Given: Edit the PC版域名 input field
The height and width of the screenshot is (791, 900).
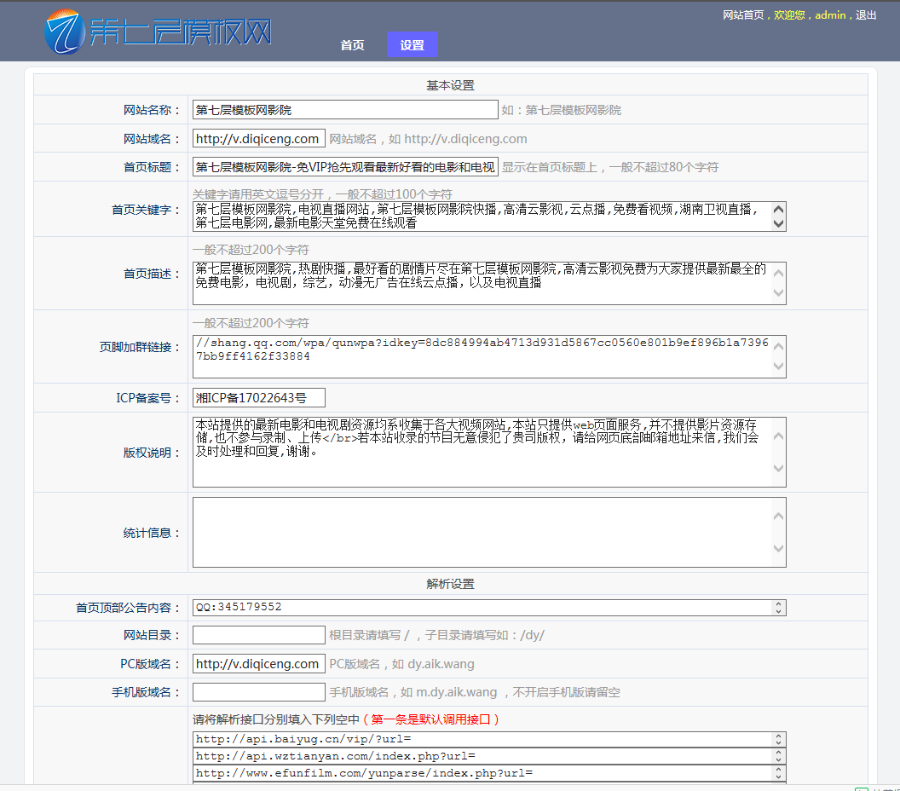Looking at the screenshot, I should coord(259,664).
